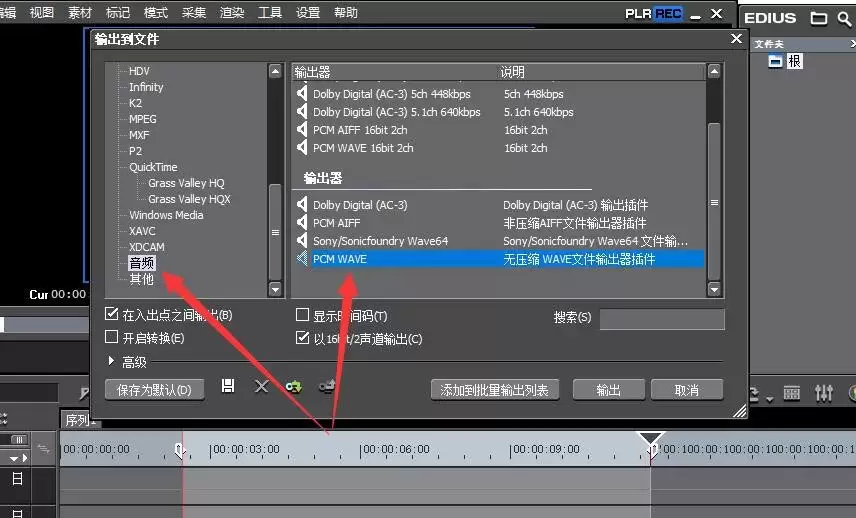Uncheck 16bit/2 channel output checkbox

point(302,338)
